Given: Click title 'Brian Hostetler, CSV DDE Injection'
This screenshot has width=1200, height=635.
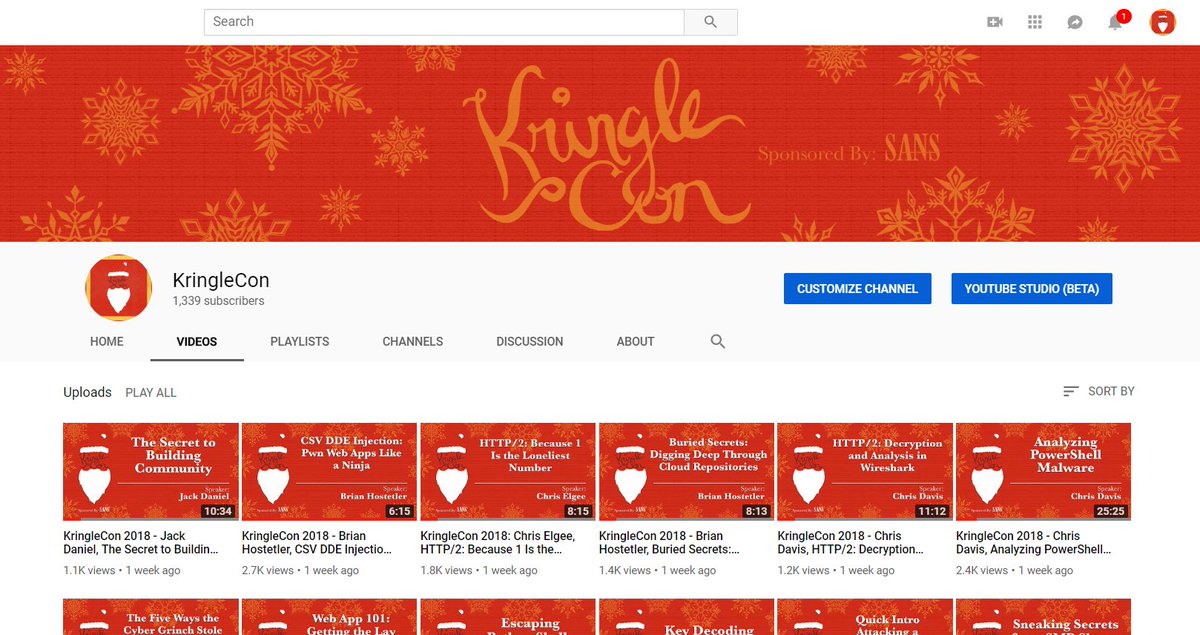Looking at the screenshot, I should 319,543.
